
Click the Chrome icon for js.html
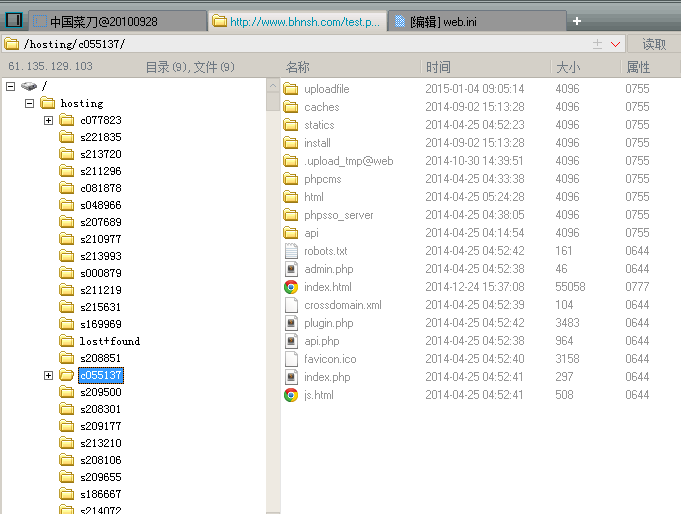pos(291,395)
